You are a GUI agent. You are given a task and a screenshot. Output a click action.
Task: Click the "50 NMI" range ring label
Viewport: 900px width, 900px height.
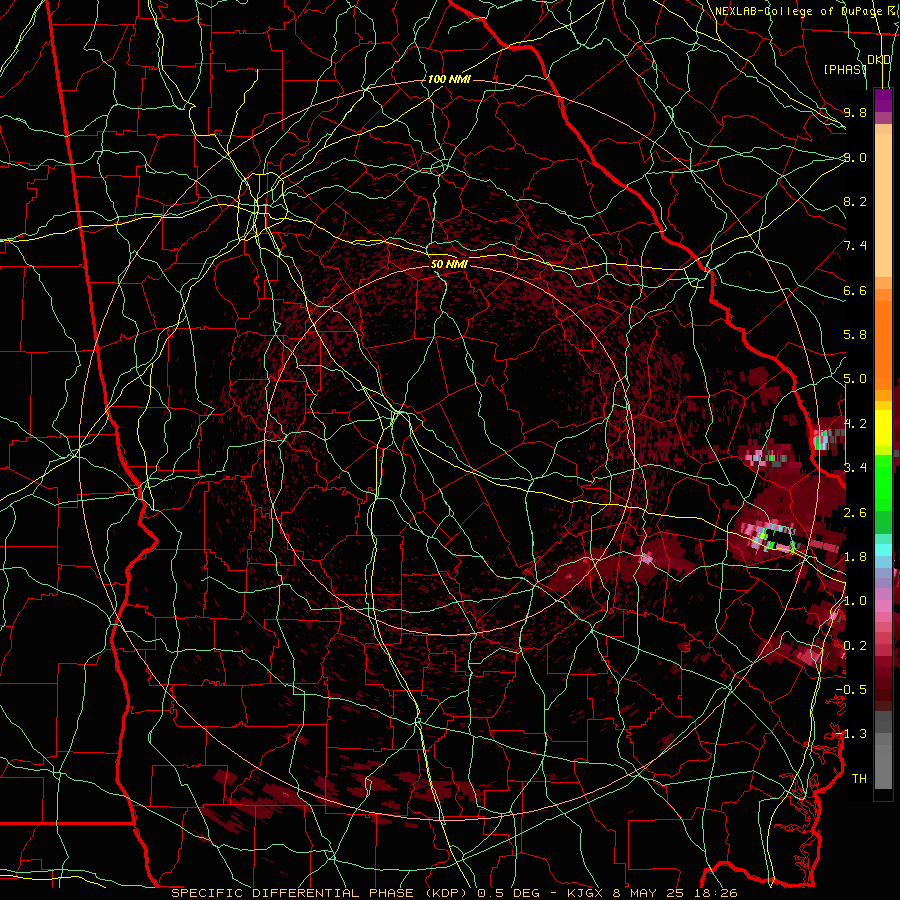pos(449,264)
